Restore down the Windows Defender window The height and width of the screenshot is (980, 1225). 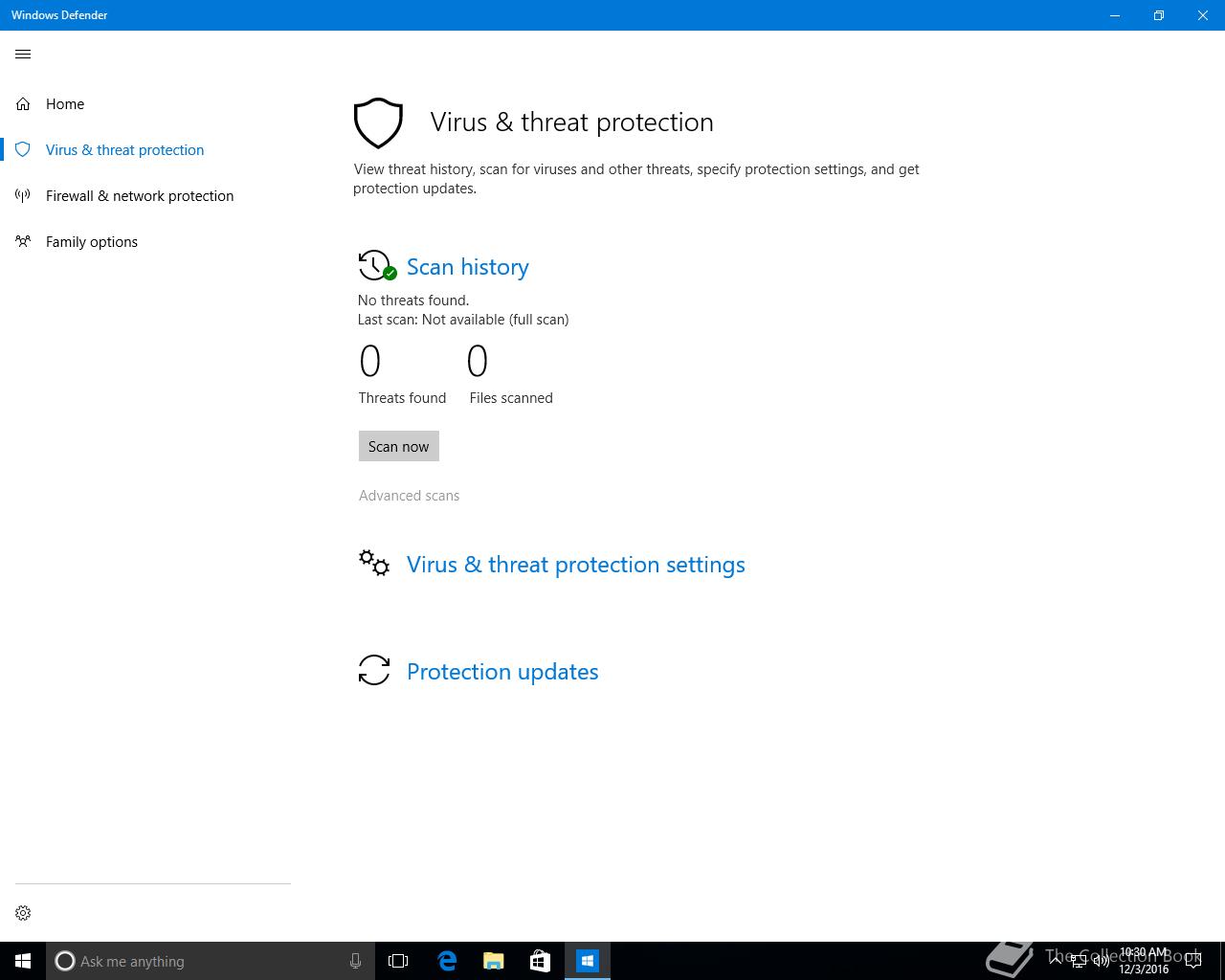coord(1159,15)
